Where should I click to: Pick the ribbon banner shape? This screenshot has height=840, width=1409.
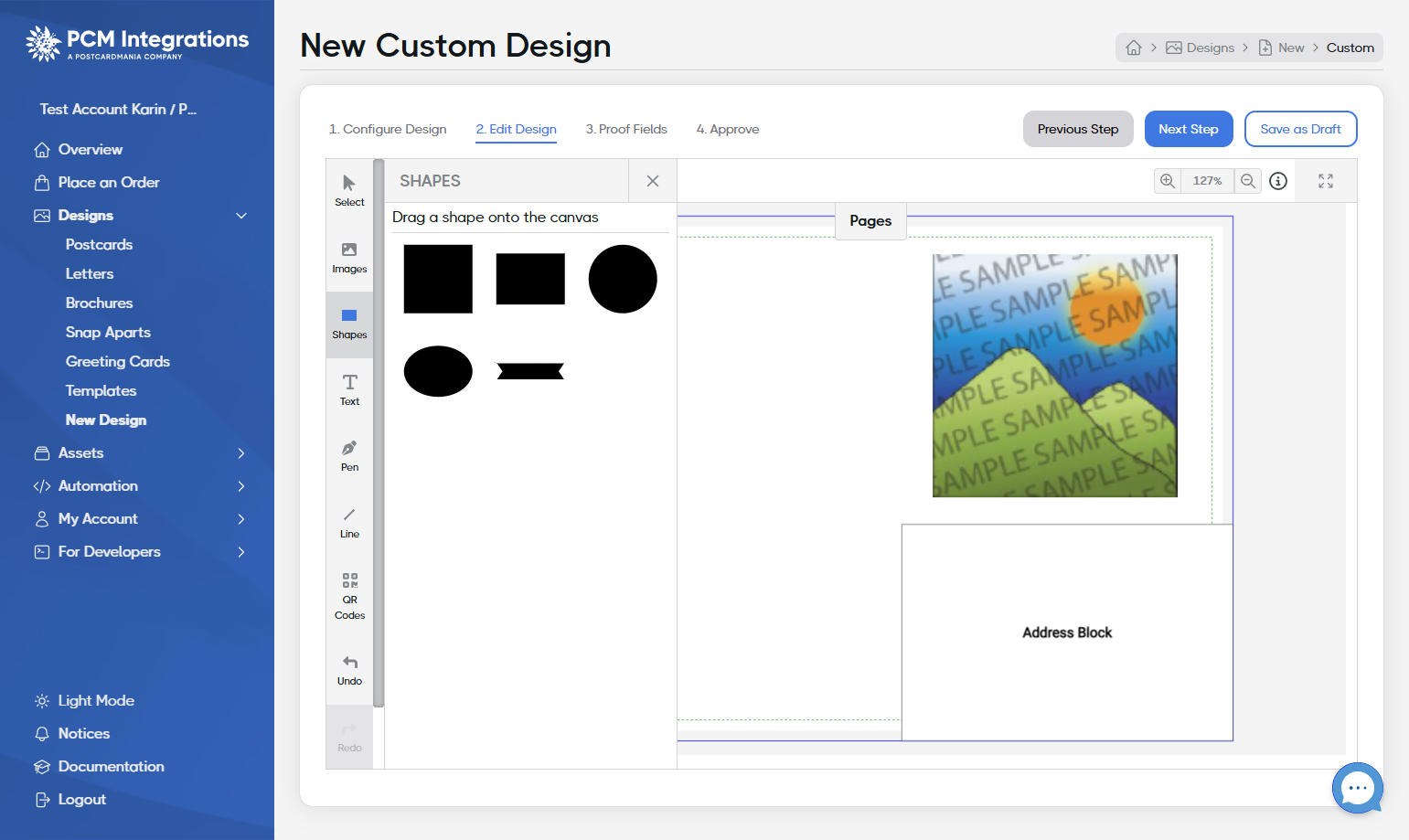[530, 371]
